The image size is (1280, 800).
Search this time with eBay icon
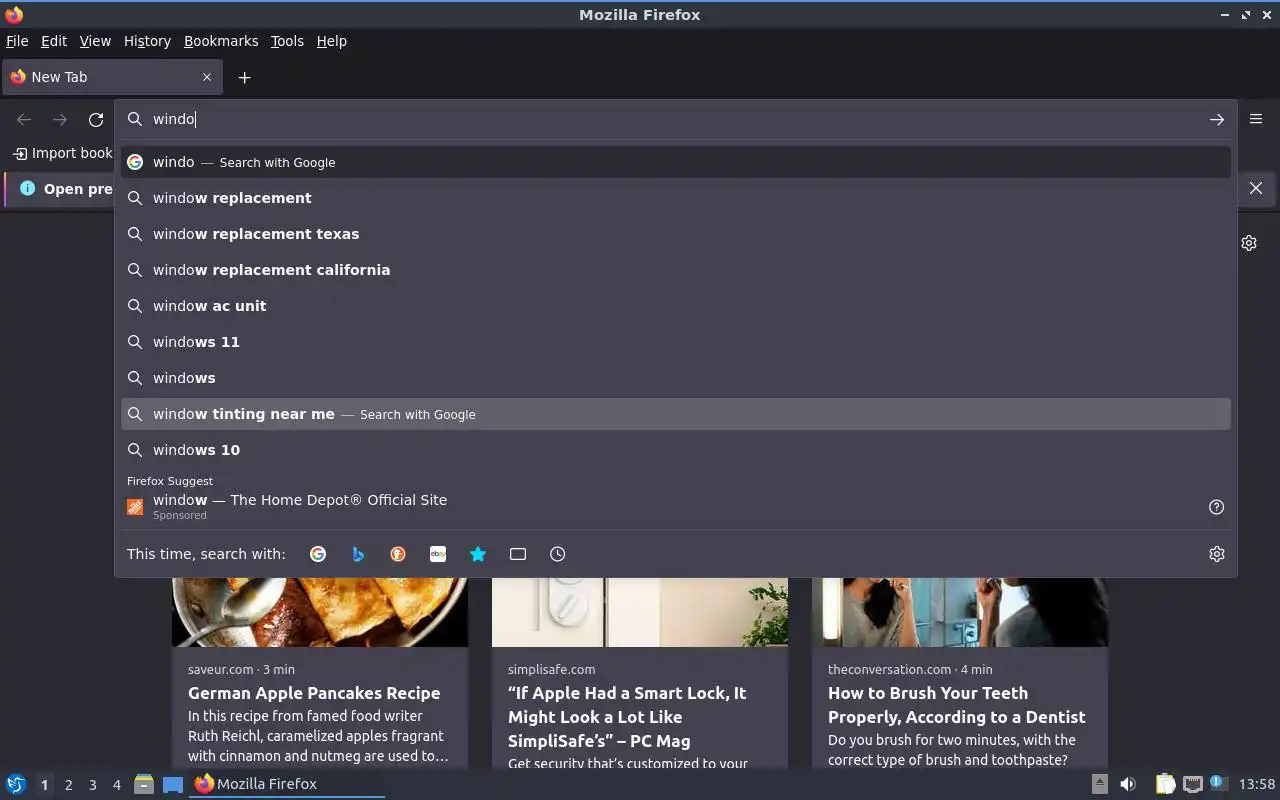(438, 554)
